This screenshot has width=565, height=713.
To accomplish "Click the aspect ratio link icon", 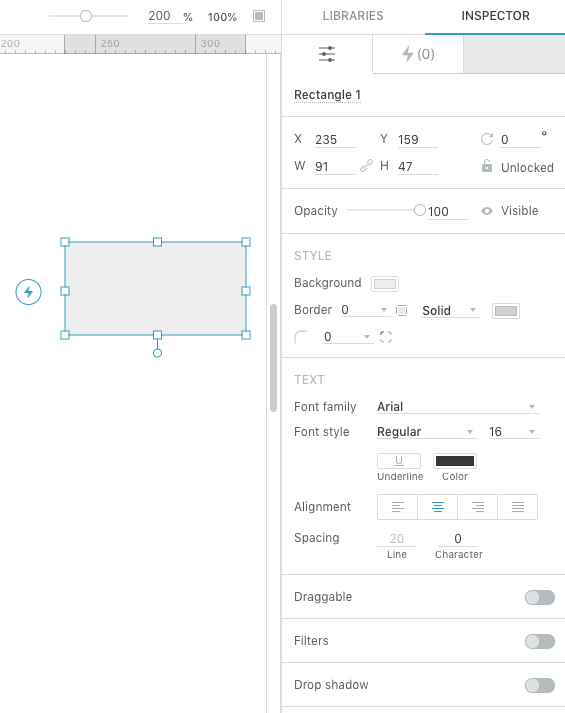I will coord(366,166).
